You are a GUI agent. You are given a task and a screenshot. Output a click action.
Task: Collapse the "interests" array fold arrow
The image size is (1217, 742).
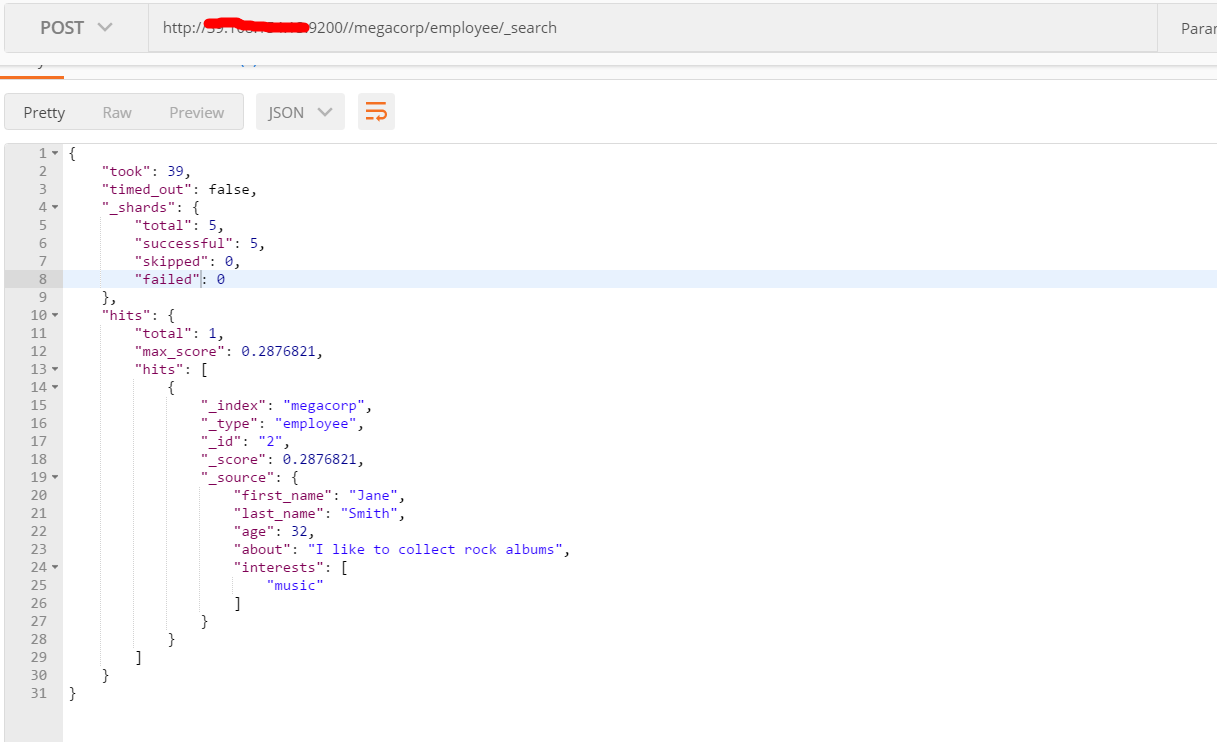pyautogui.click(x=55, y=567)
